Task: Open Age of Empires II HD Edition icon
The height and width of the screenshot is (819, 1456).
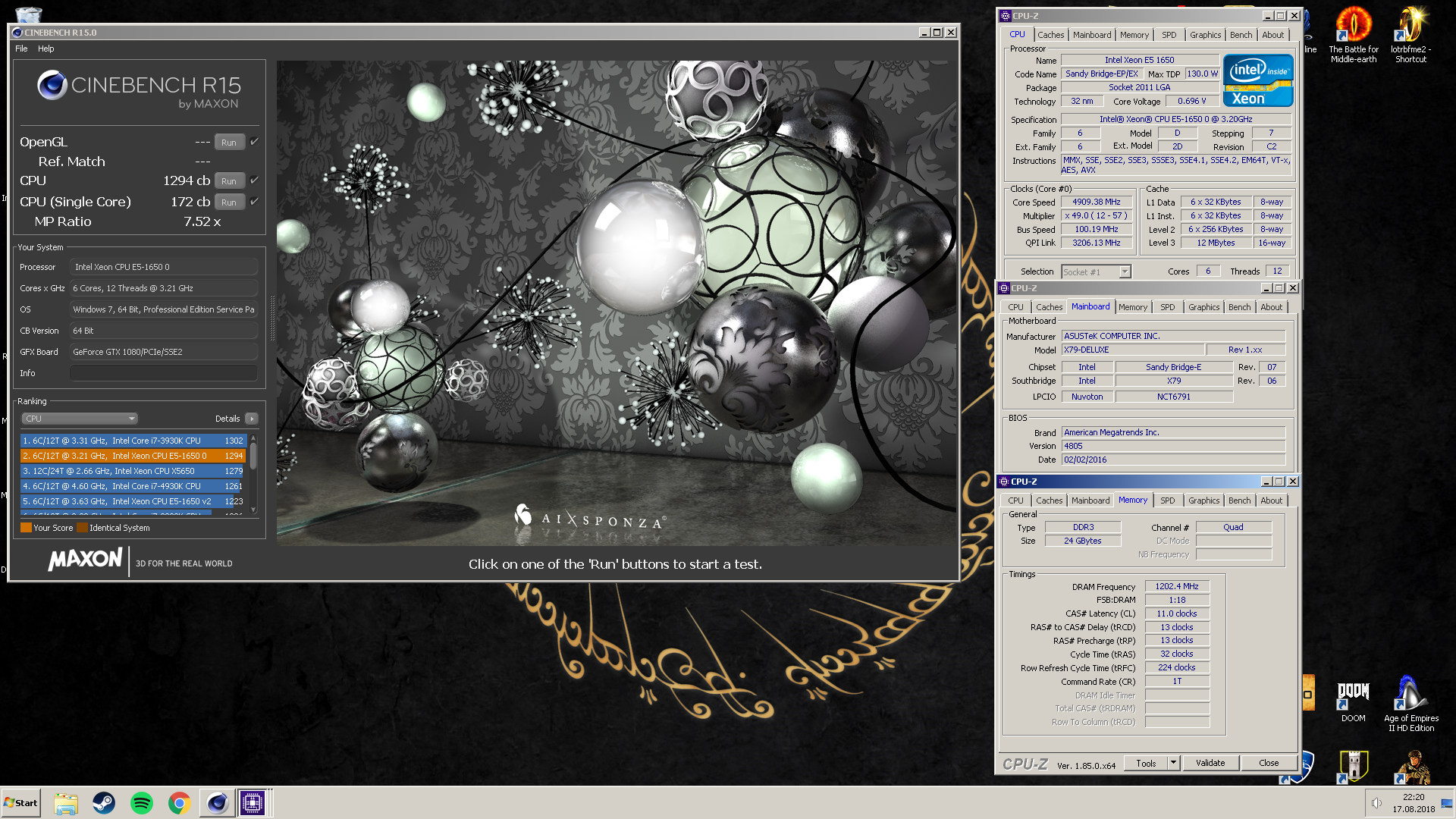Action: [x=1410, y=704]
